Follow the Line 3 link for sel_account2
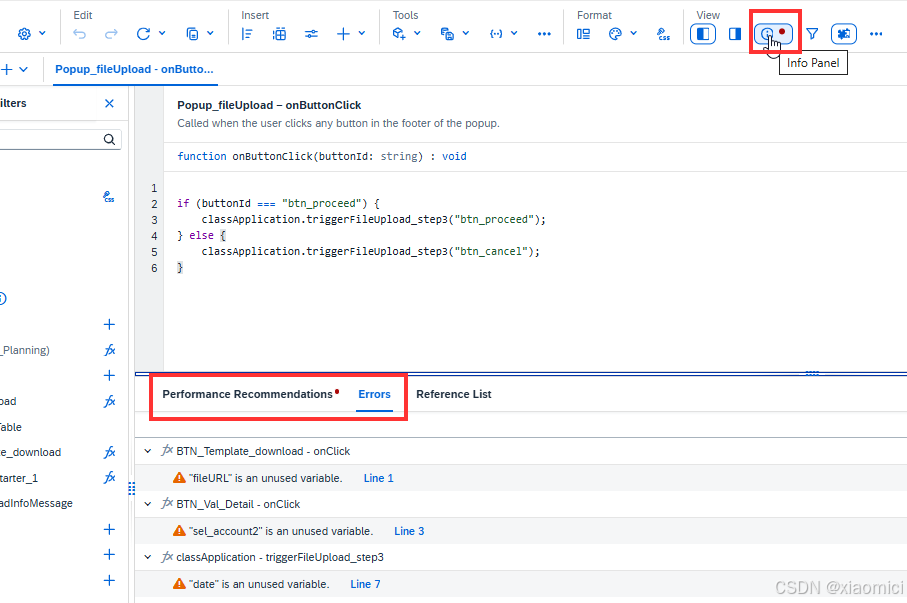The height and width of the screenshot is (603, 907). tap(409, 531)
